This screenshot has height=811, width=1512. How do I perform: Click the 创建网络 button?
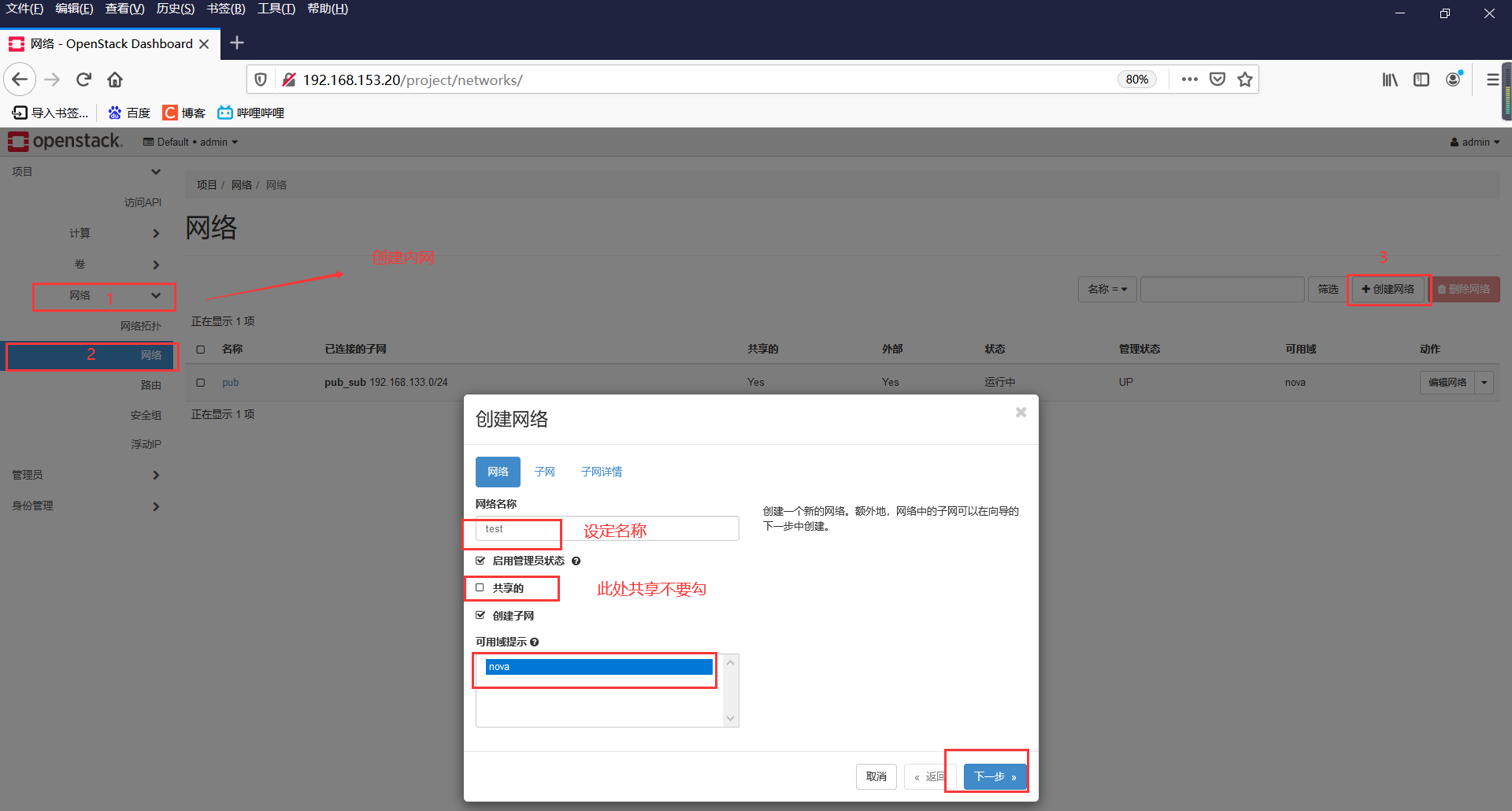(1388, 289)
